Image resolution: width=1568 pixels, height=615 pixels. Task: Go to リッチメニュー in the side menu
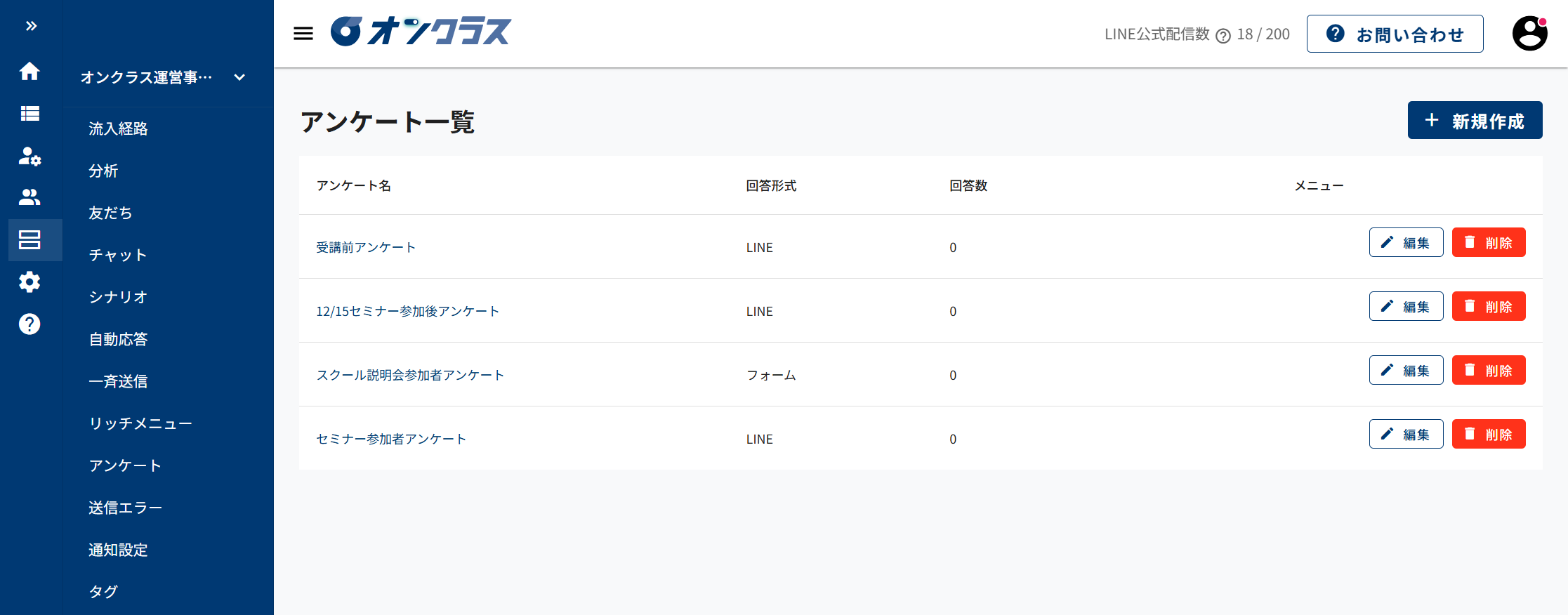140,423
